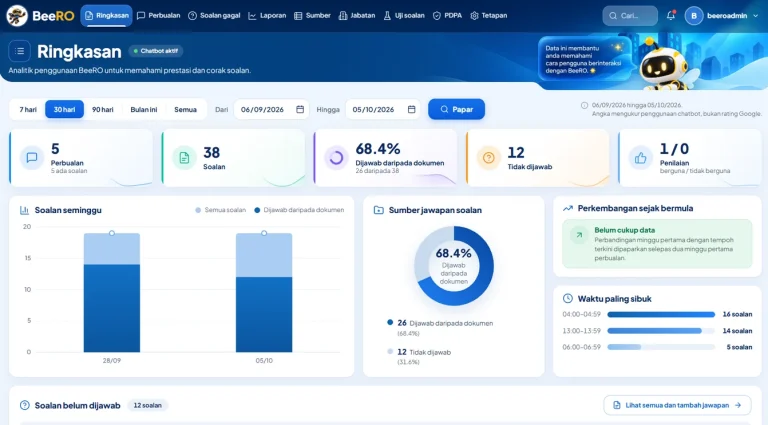
Task: Open the Perbualan navigation tab
Action: (158, 16)
